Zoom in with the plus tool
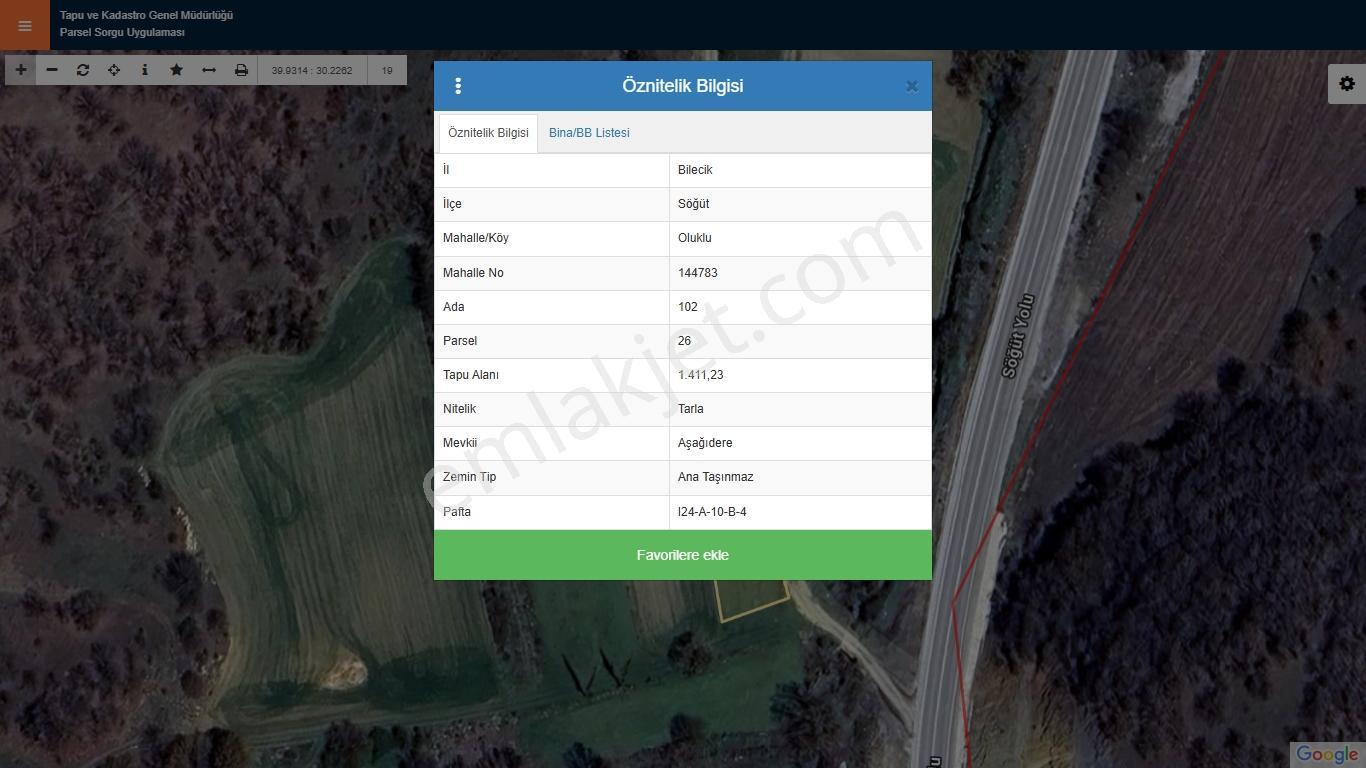Image resolution: width=1366 pixels, height=768 pixels. pyautogui.click(x=21, y=70)
